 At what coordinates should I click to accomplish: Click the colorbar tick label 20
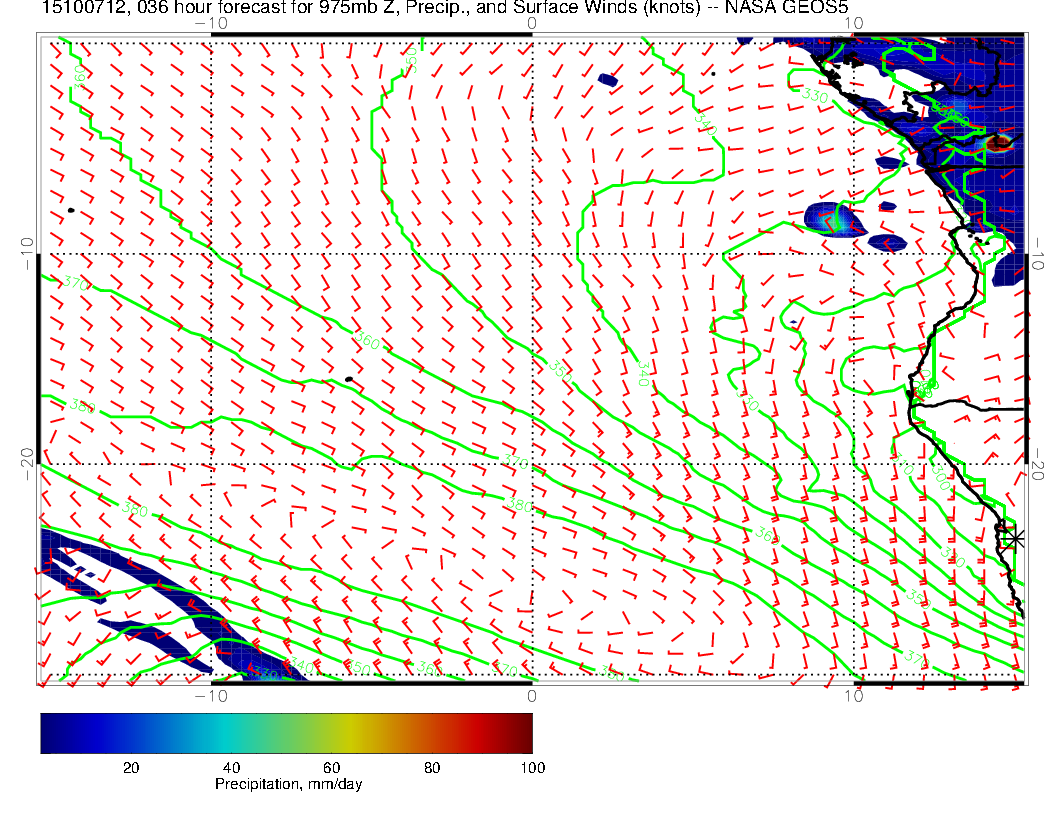(131, 768)
